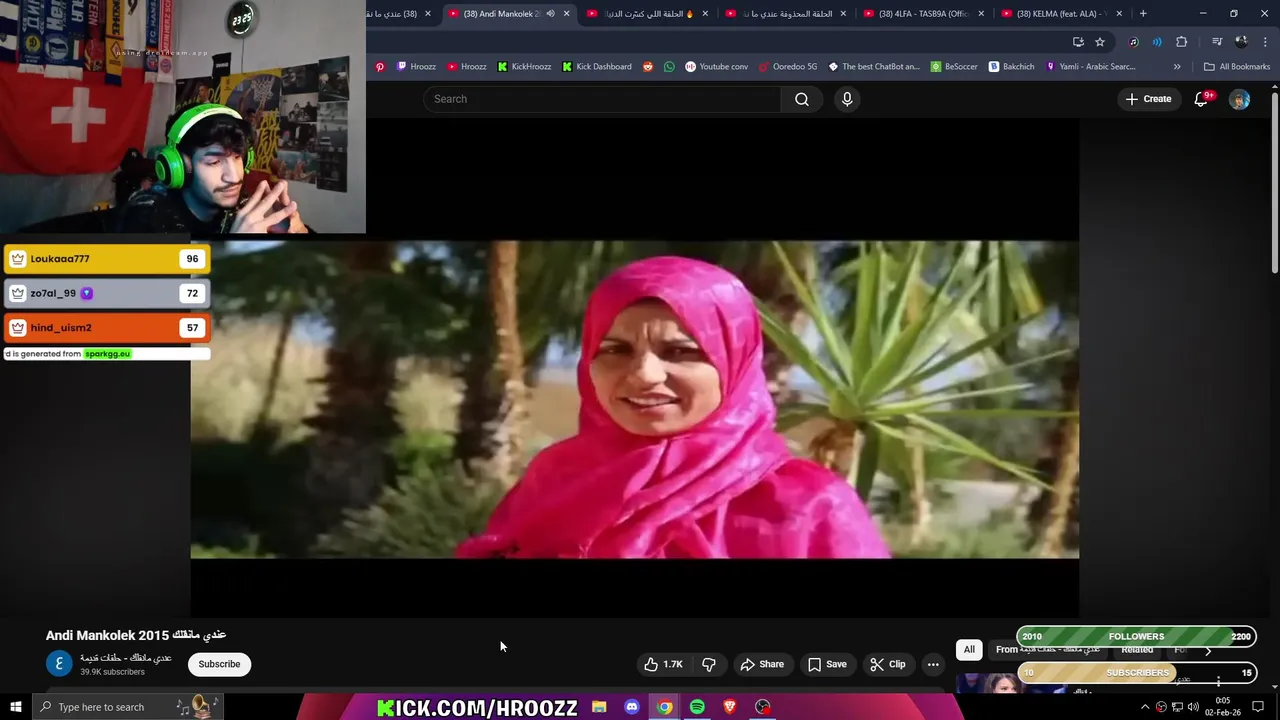
Task: Open the browser Extensions puzzle icon
Action: coord(1182,42)
